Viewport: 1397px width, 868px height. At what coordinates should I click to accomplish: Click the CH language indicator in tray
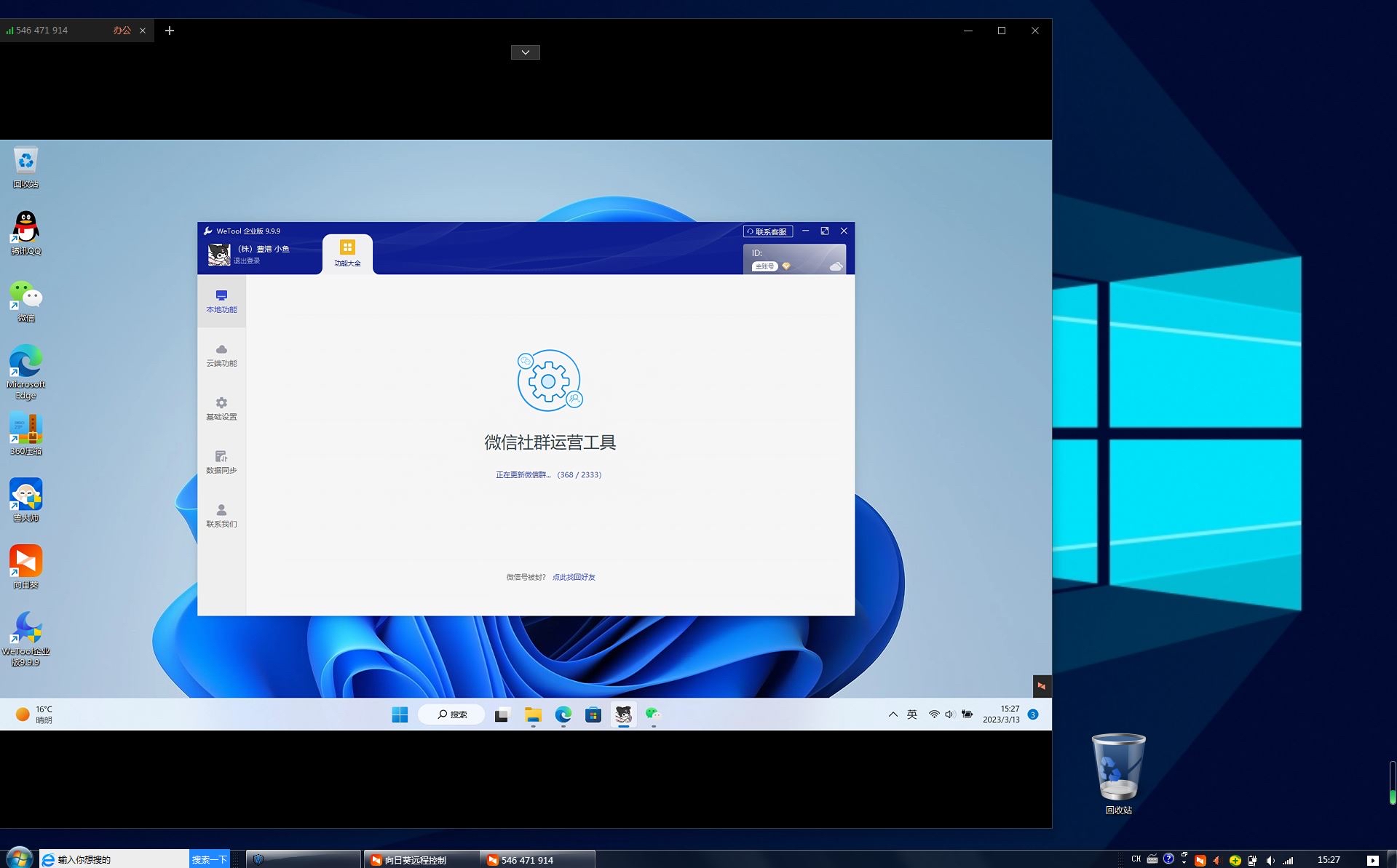(1136, 859)
